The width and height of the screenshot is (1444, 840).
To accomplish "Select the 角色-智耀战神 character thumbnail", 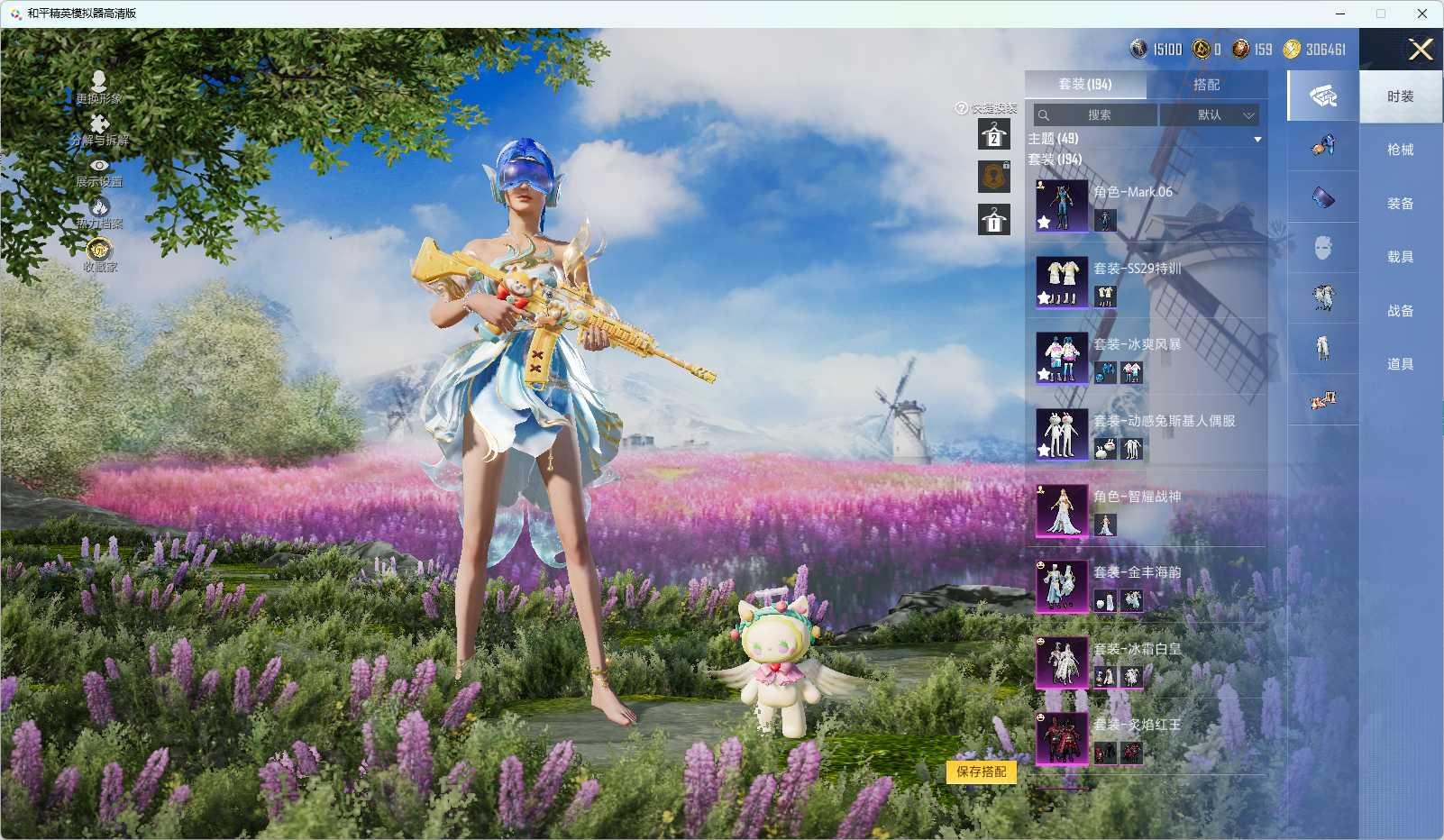I will pyautogui.click(x=1062, y=510).
